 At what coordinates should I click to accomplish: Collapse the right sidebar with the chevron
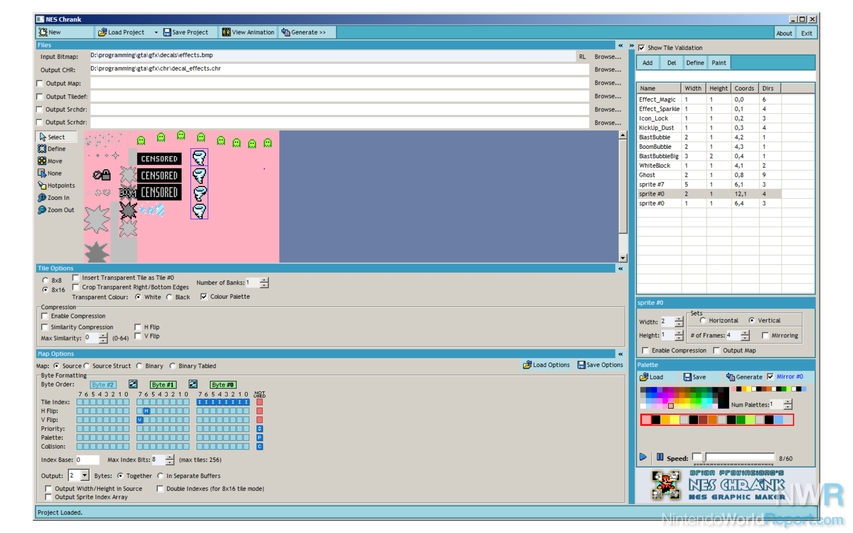point(631,46)
